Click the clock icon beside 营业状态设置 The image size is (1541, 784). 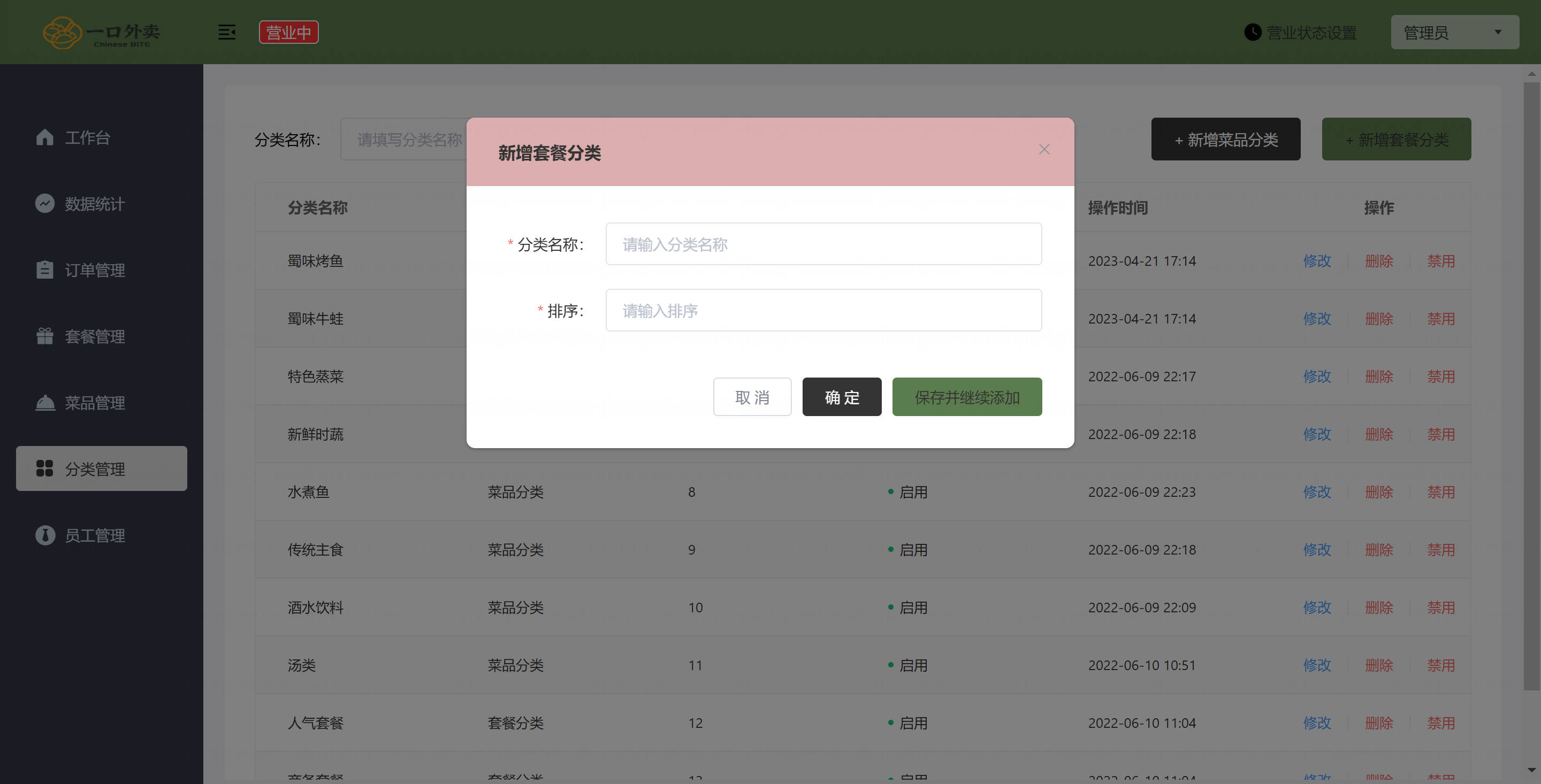click(x=1253, y=32)
